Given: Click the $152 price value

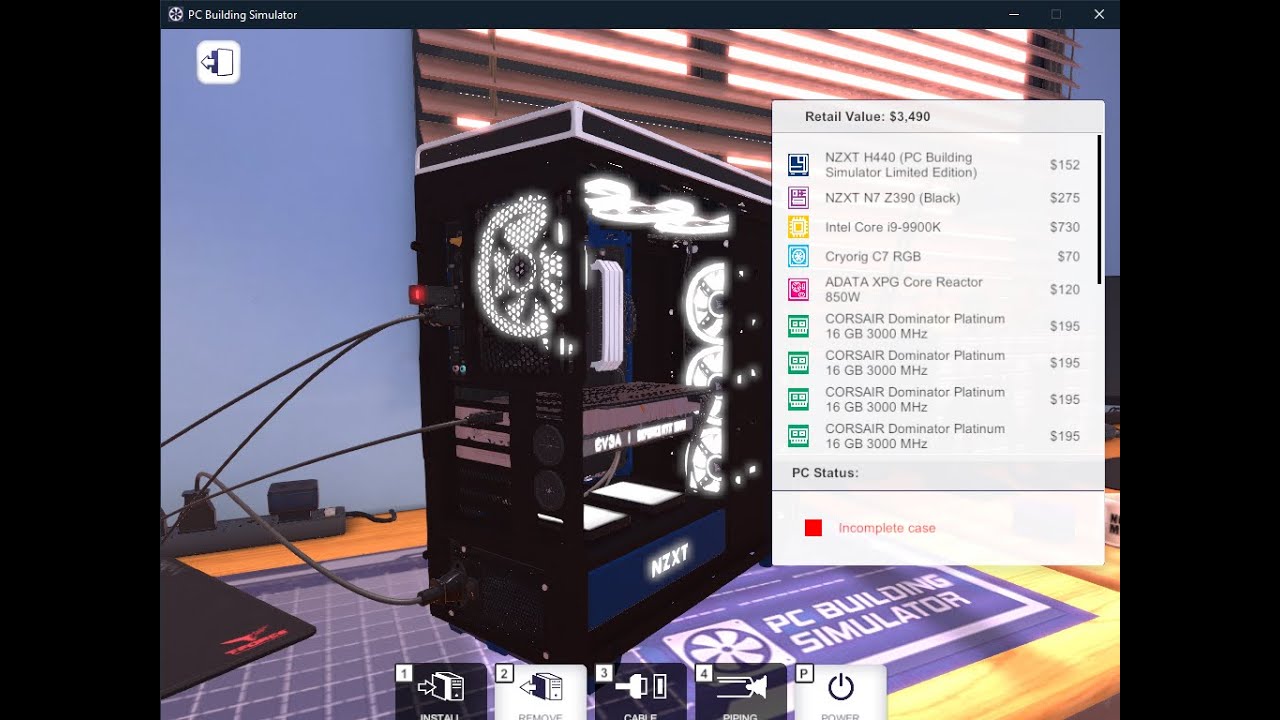Looking at the screenshot, I should tap(1065, 165).
